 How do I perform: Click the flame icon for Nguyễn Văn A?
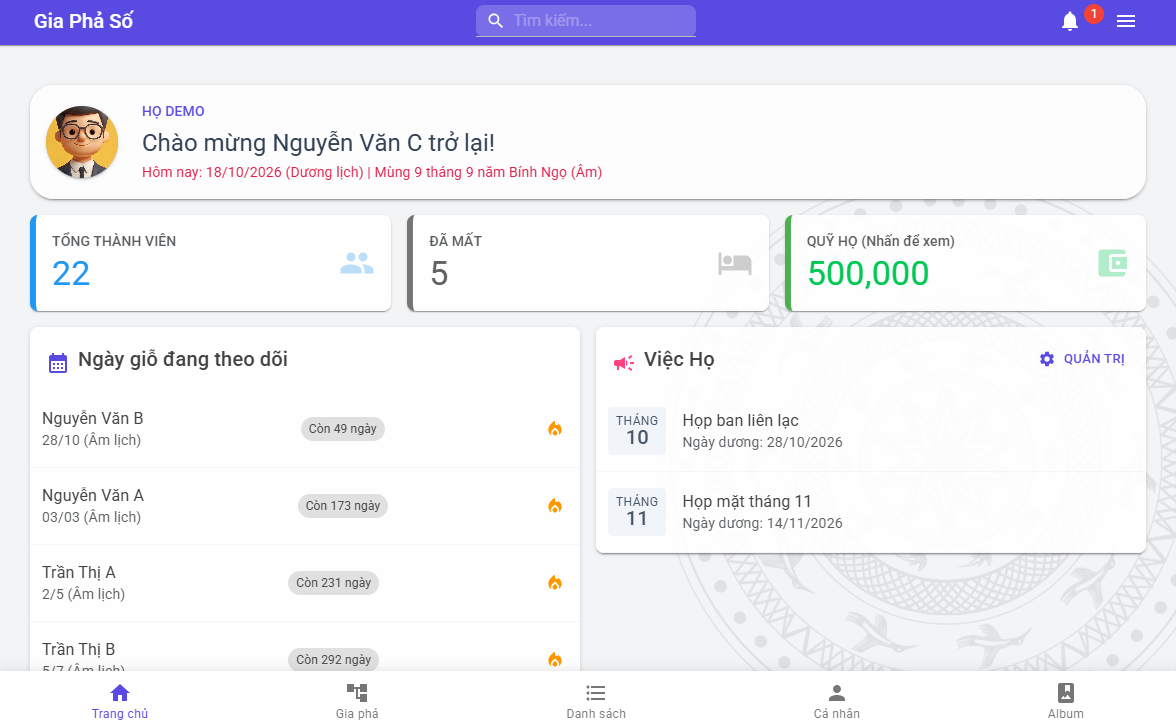pos(555,506)
